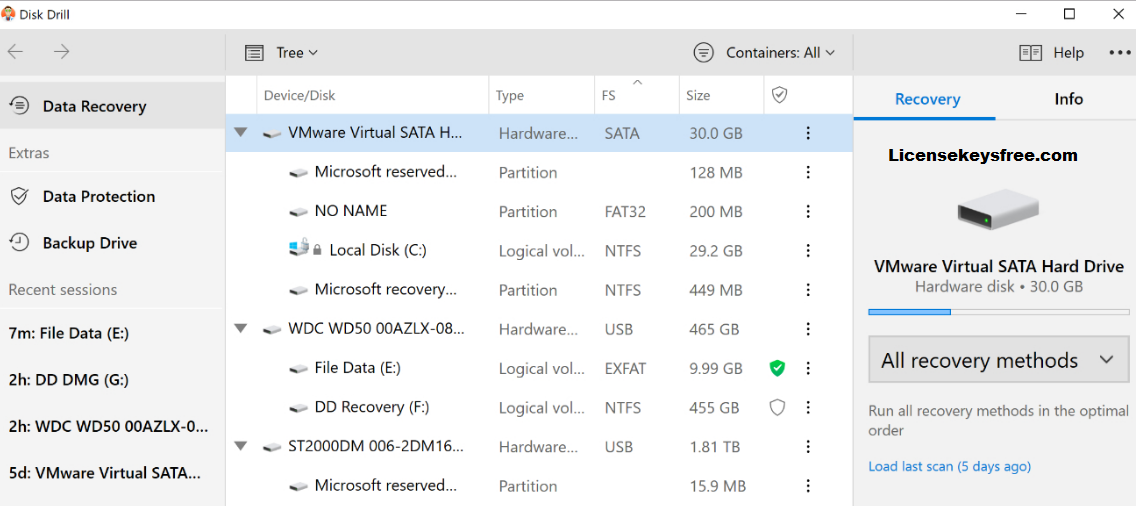Click the drive icon next to NO NAME
The image size is (1136, 506).
pyautogui.click(x=298, y=213)
